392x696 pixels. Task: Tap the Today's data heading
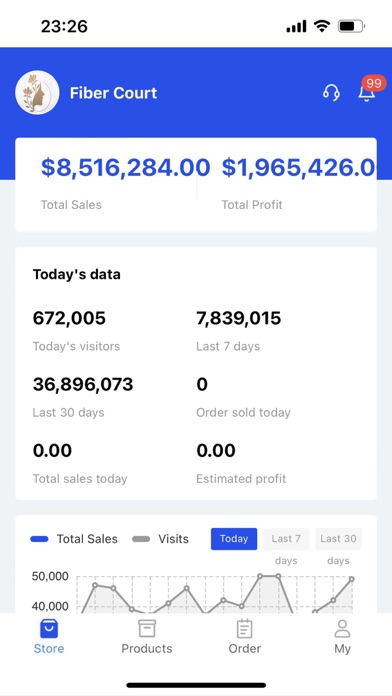(x=76, y=274)
